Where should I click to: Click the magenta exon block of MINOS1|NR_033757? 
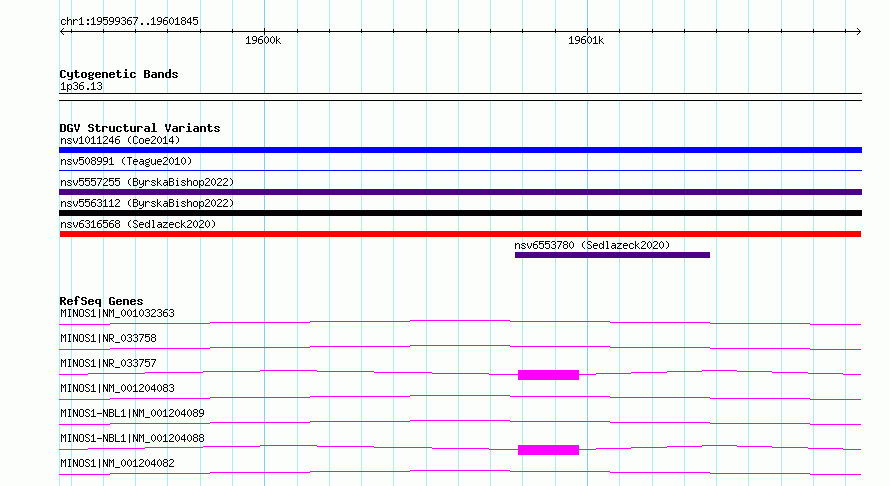click(548, 375)
